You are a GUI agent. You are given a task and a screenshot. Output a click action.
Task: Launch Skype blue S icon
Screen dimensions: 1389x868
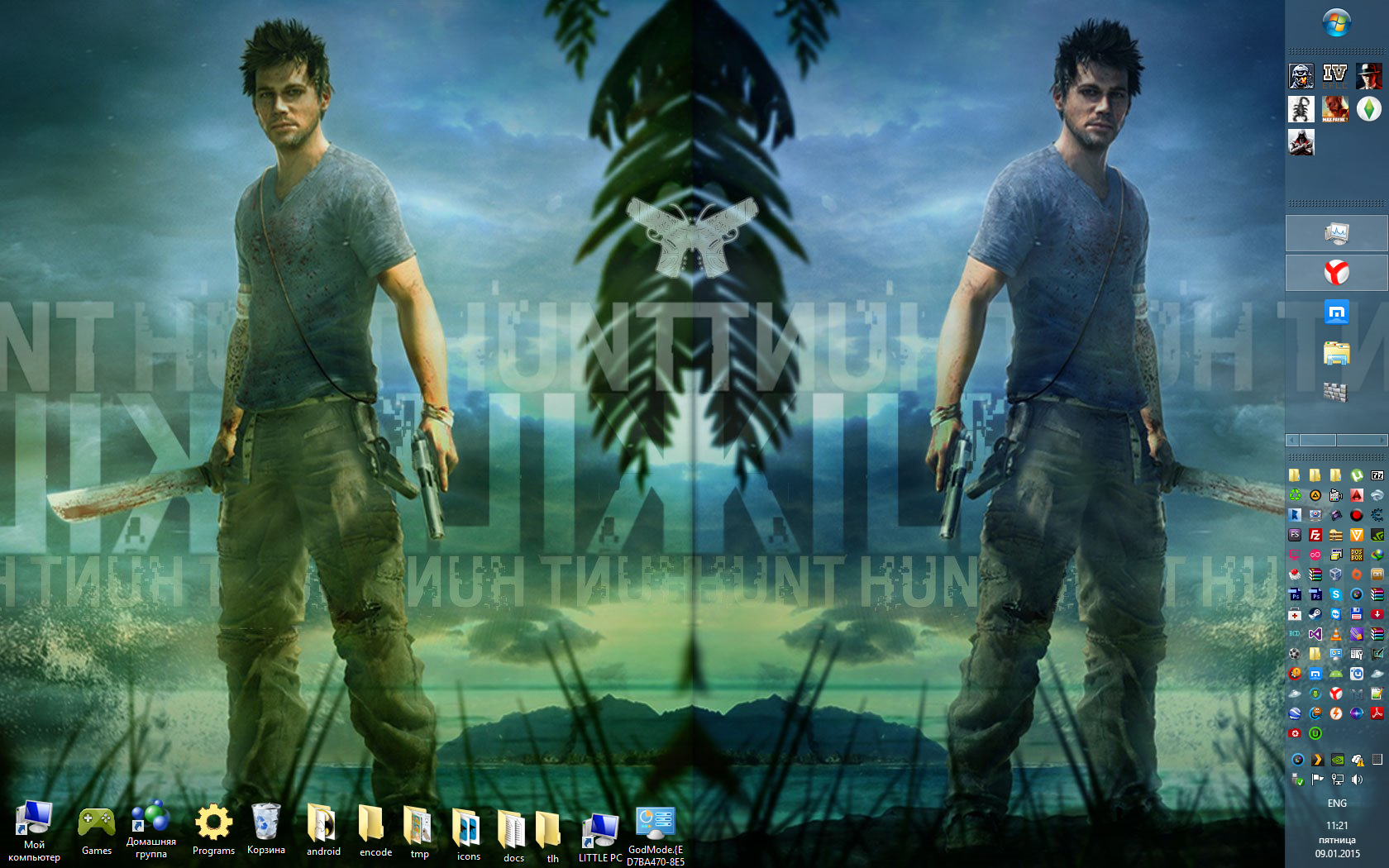tap(1336, 594)
